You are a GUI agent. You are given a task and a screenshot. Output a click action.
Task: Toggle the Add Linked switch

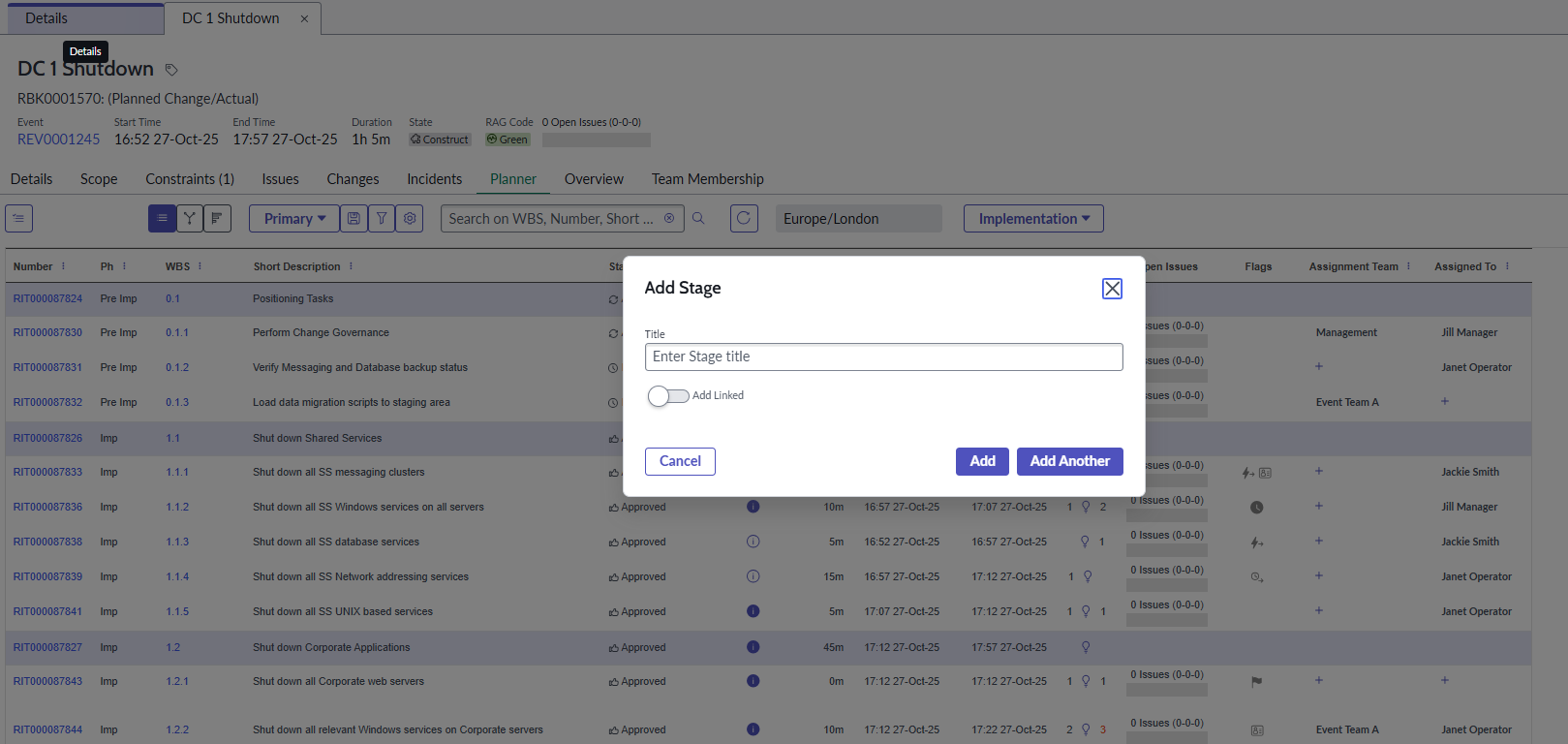(x=668, y=395)
